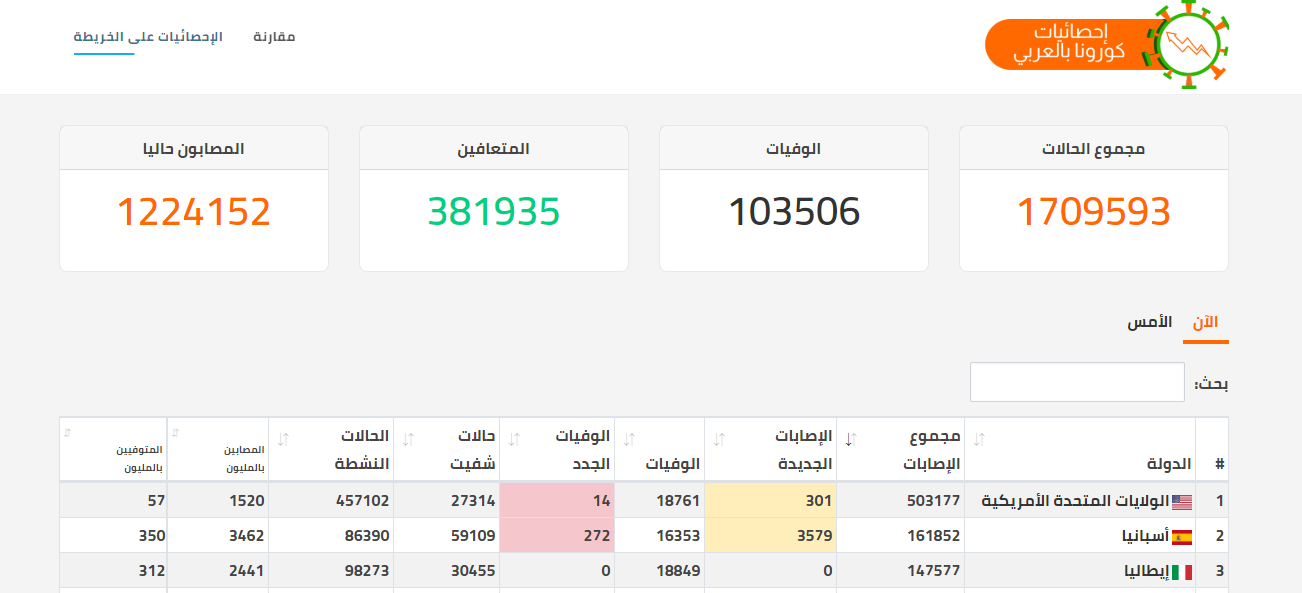Click the sort icon for حالات شفيت column
Viewport: 1302px width, 593px height.
pyautogui.click(x=408, y=438)
